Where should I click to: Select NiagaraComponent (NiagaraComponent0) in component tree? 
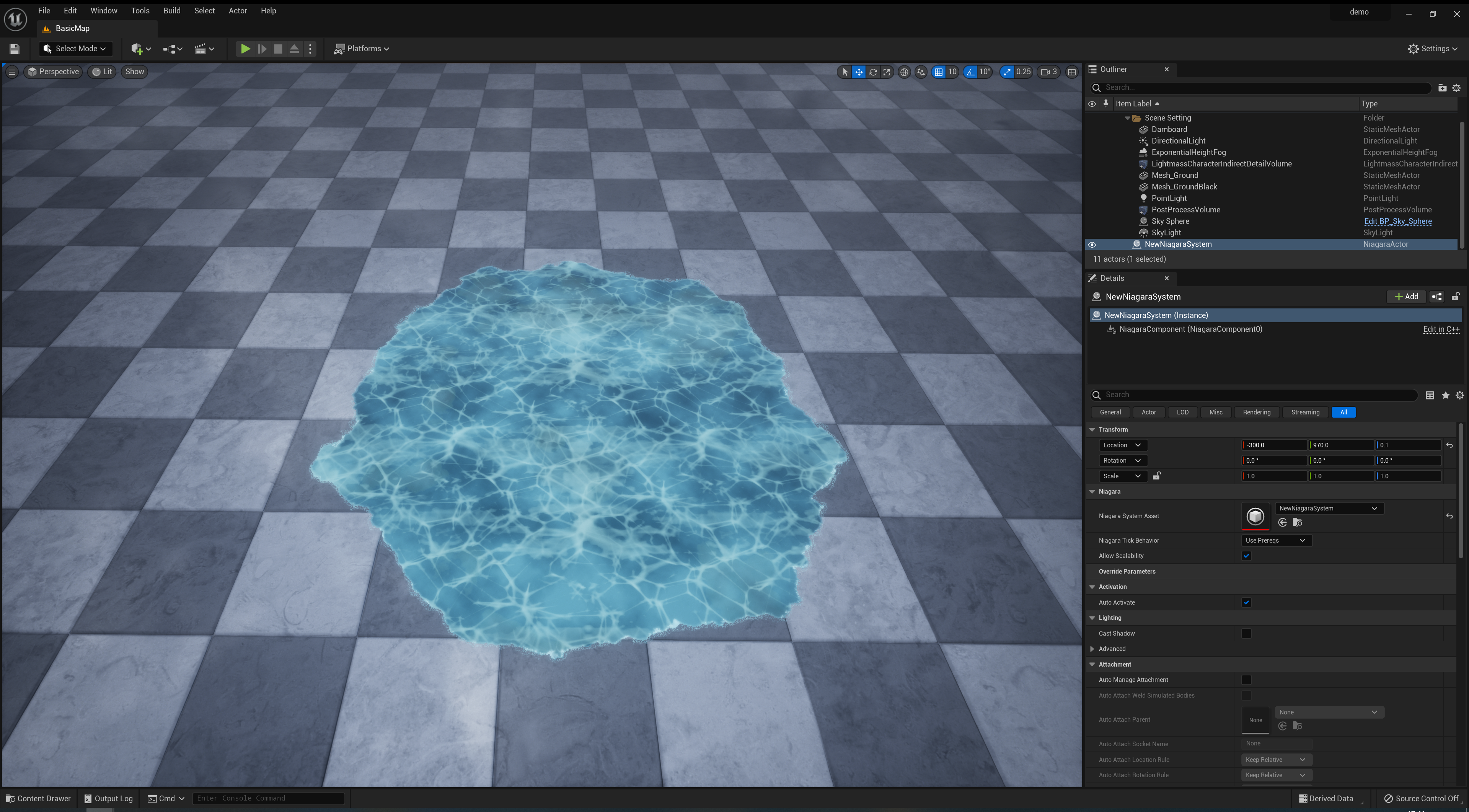click(1190, 329)
